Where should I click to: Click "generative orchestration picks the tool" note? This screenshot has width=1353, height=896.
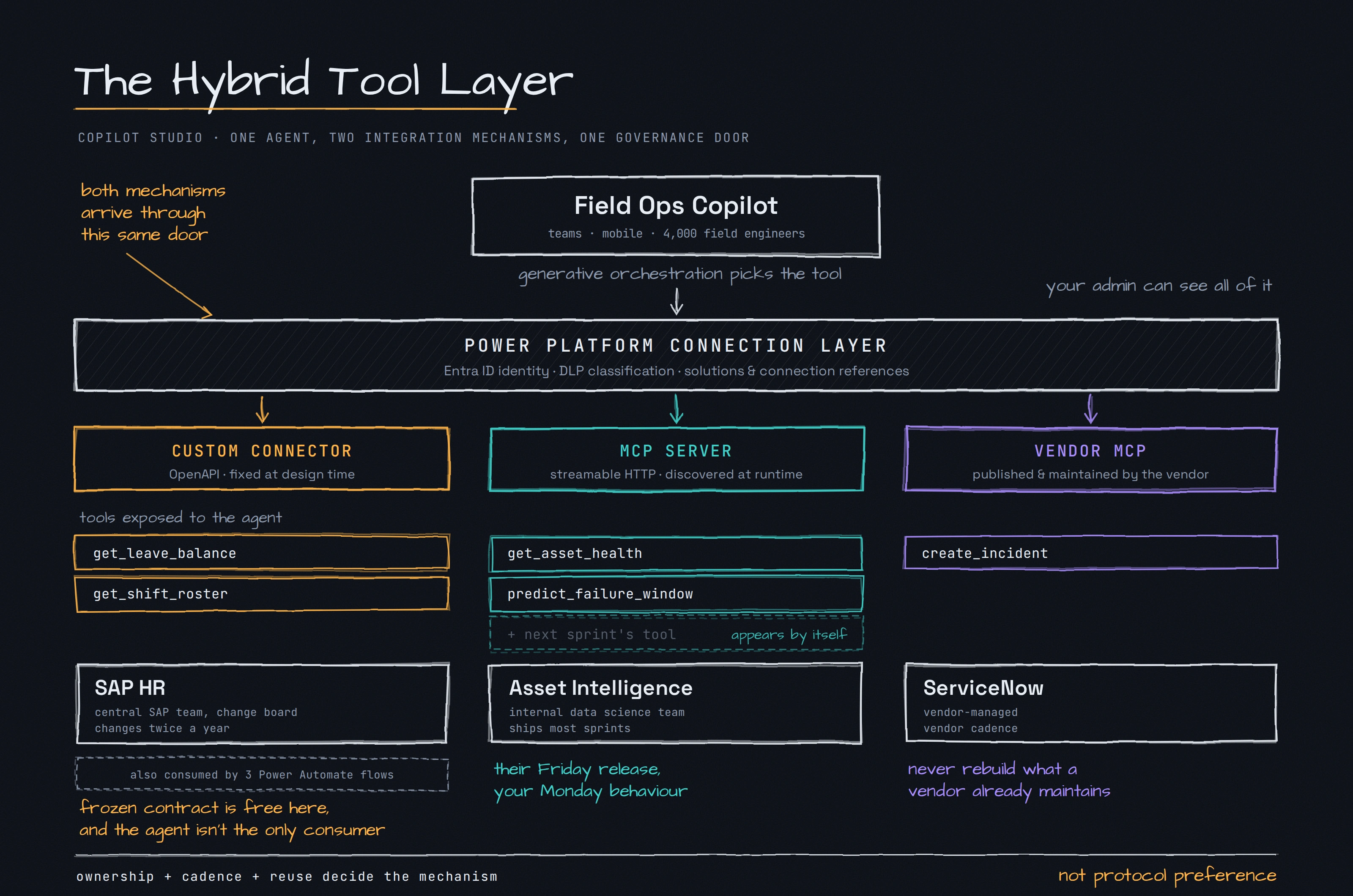(x=679, y=274)
